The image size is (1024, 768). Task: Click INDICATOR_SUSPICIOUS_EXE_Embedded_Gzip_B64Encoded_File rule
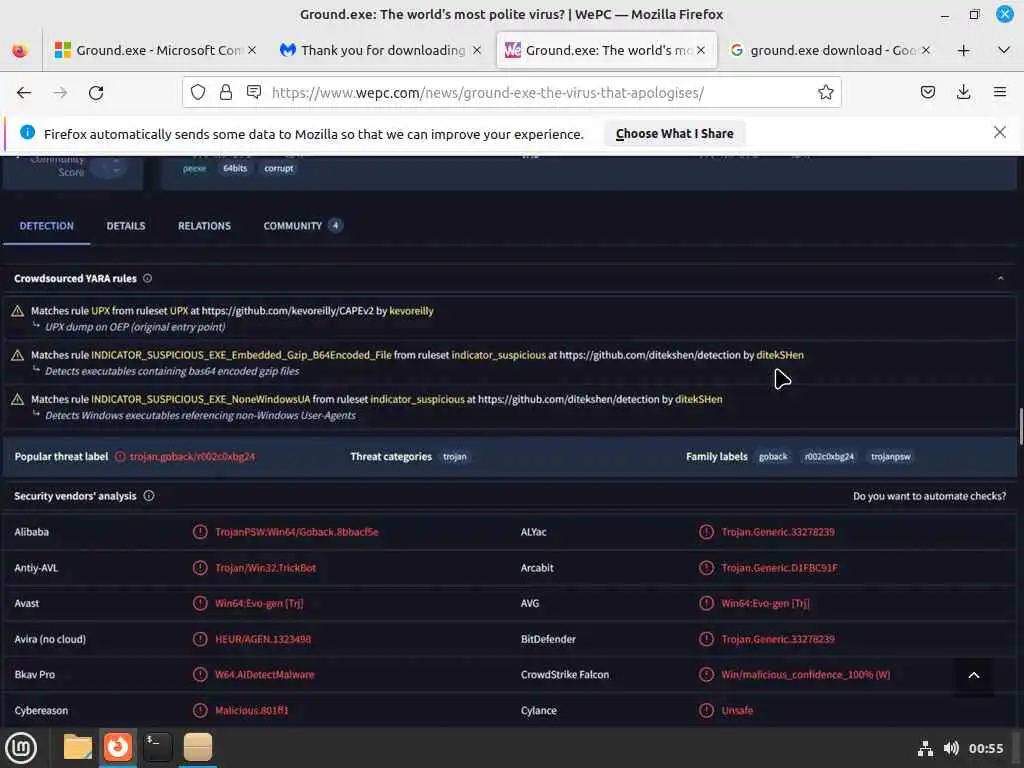(241, 355)
